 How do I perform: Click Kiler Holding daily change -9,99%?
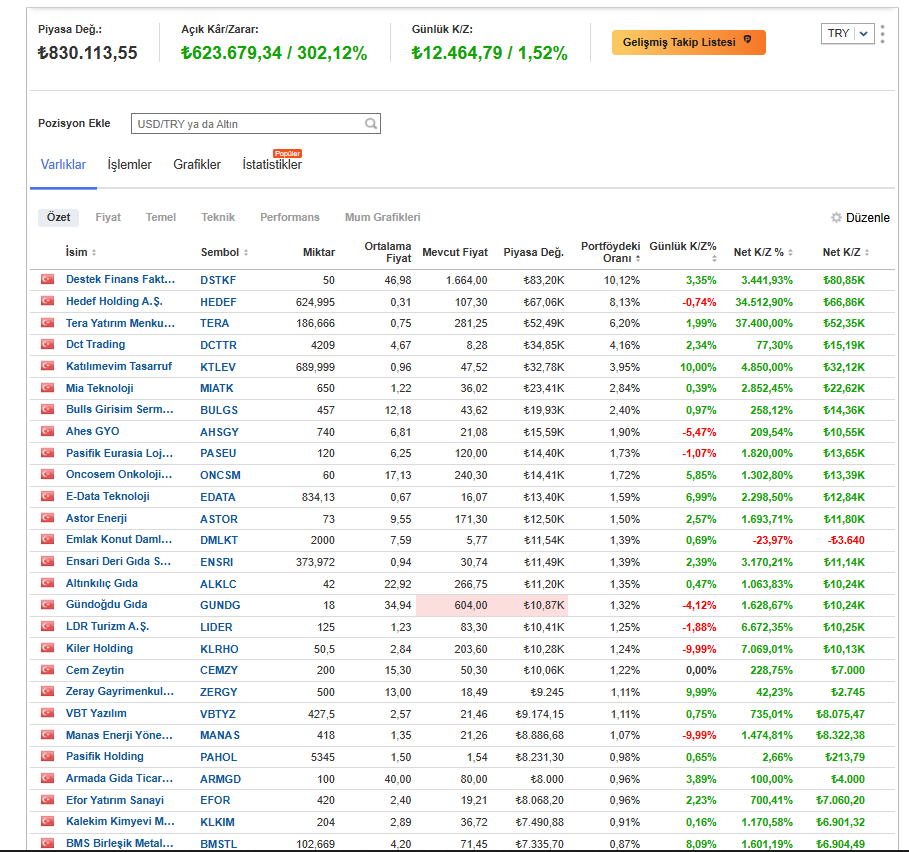click(x=699, y=649)
